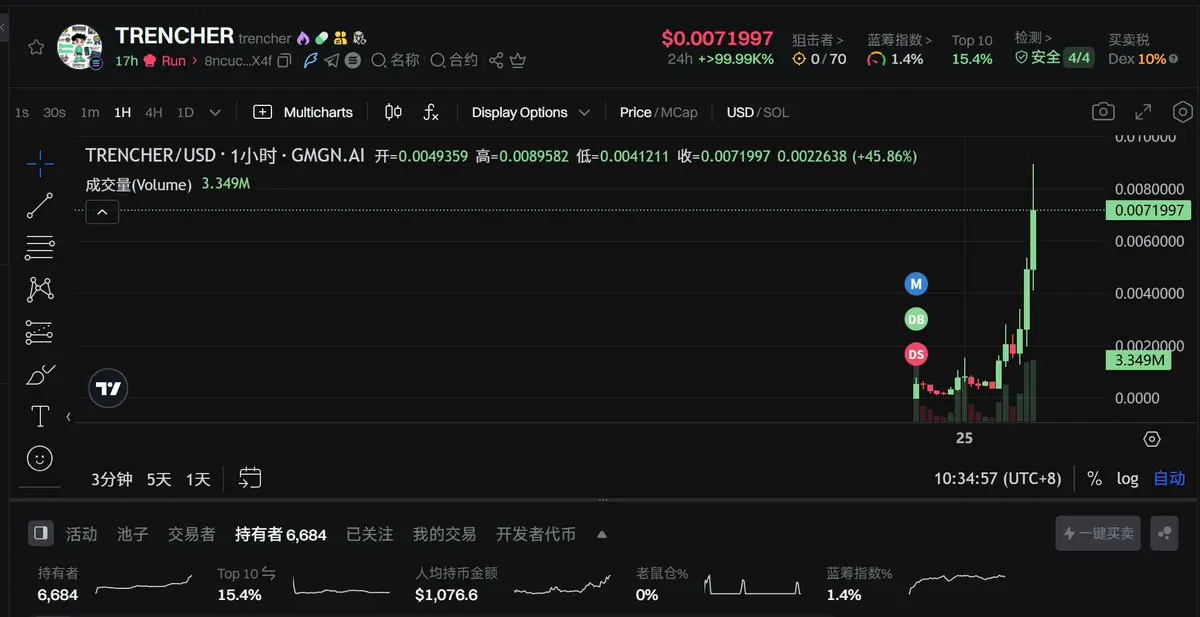Select the brush drawing tool
The height and width of the screenshot is (617, 1200).
40,375
